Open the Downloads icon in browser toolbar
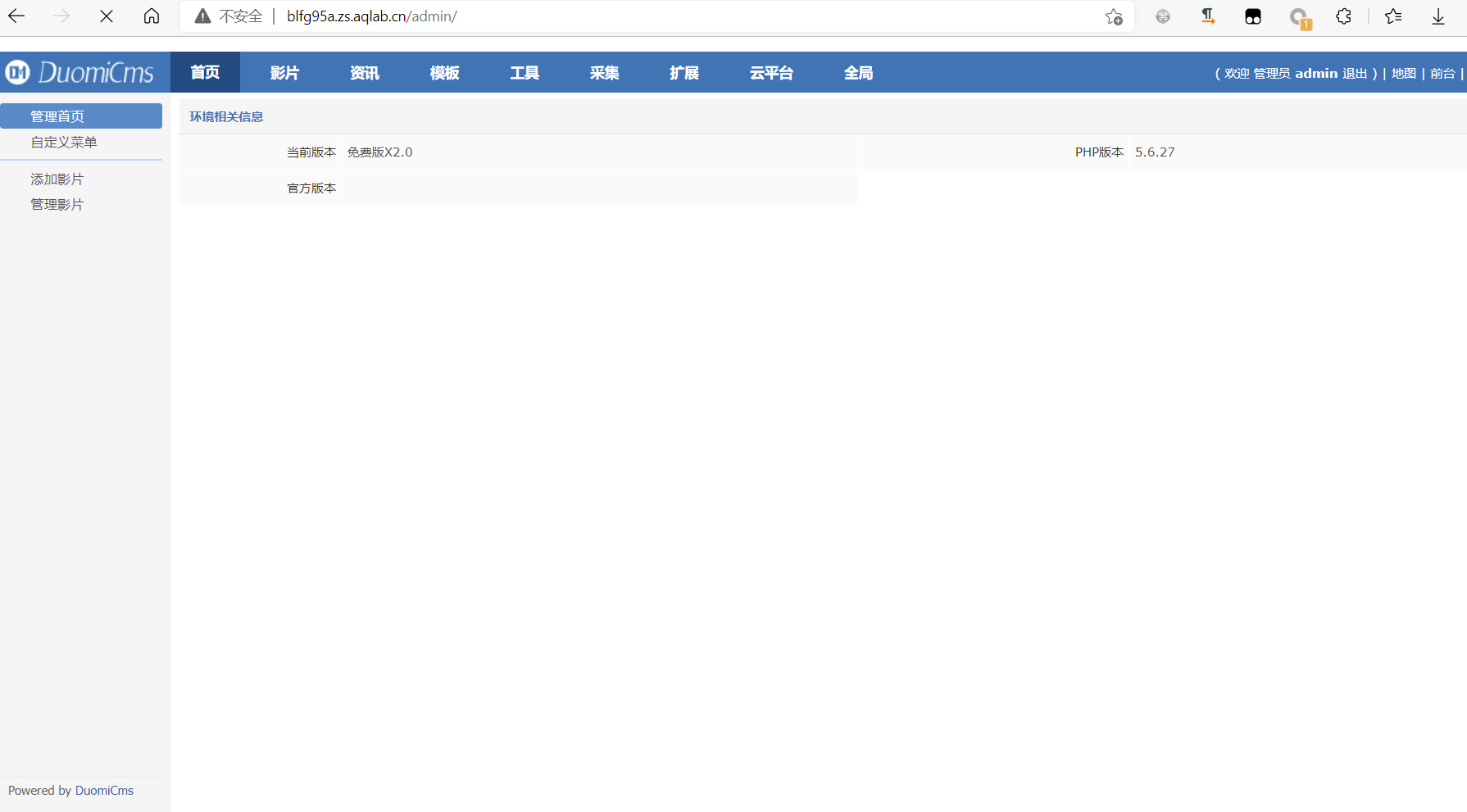1467x812 pixels. click(x=1438, y=16)
